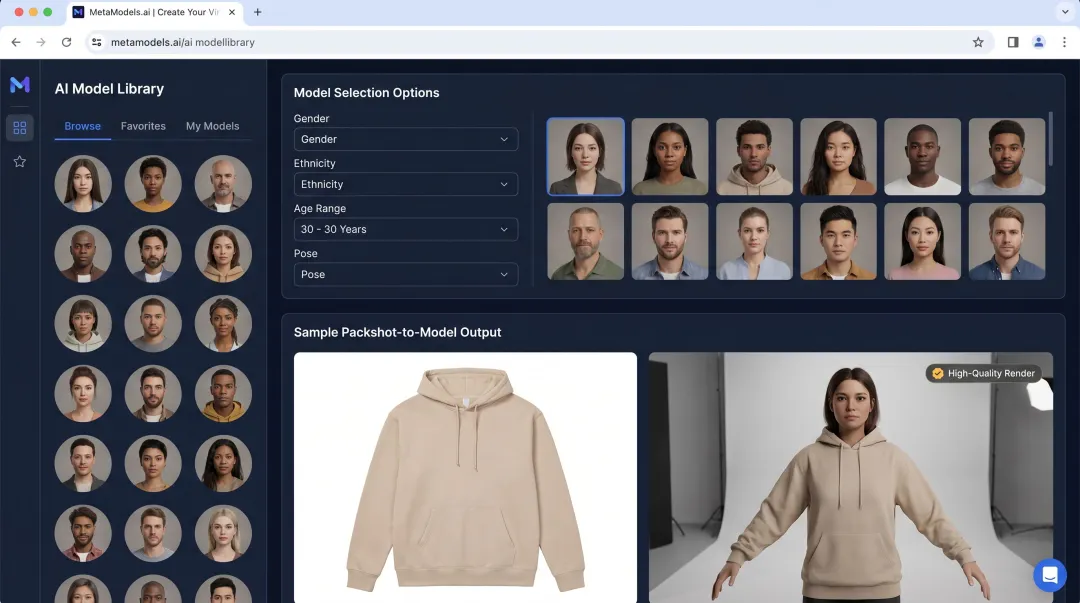This screenshot has height=603, width=1080.
Task: Choose the blonde woman avatar
Action: [223, 533]
